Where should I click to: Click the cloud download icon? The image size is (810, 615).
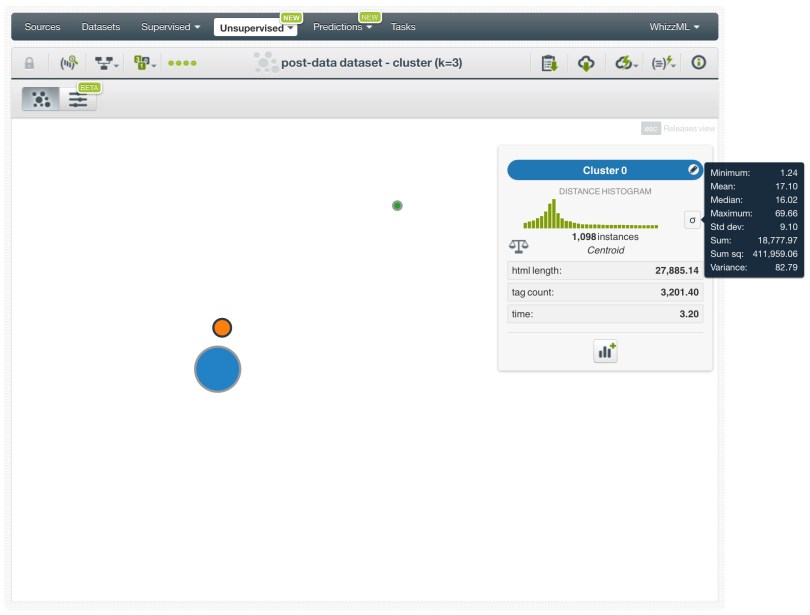click(x=586, y=63)
